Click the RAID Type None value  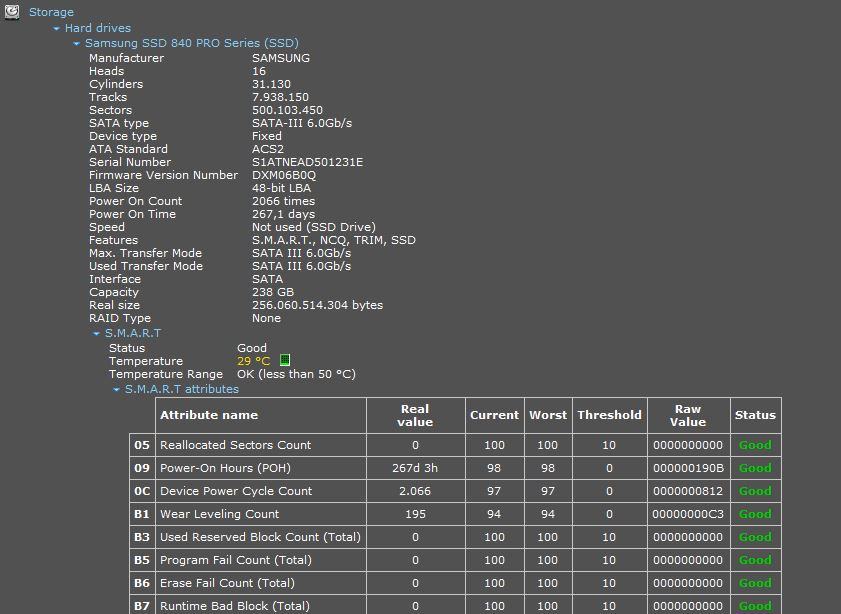point(267,318)
